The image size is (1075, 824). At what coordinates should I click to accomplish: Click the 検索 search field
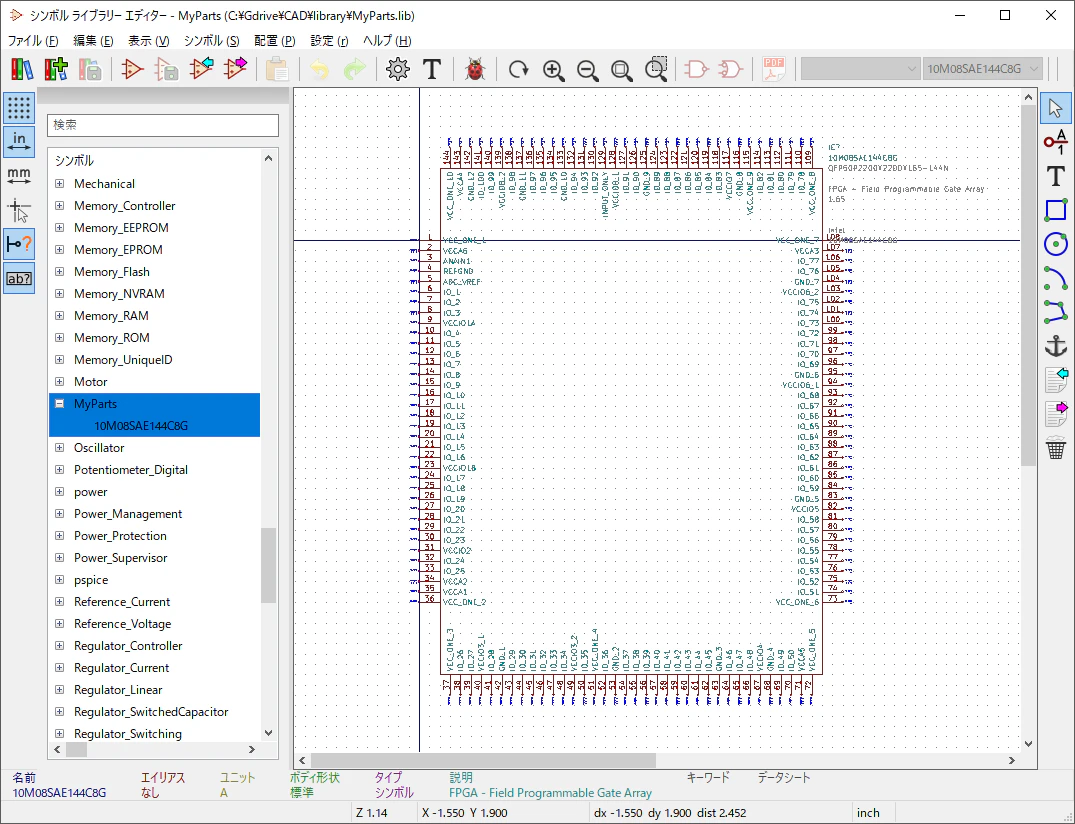point(163,125)
